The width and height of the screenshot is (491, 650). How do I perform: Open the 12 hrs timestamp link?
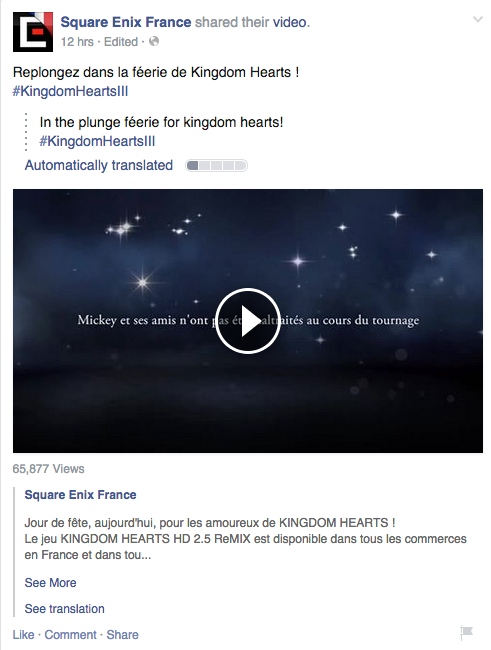click(77, 42)
